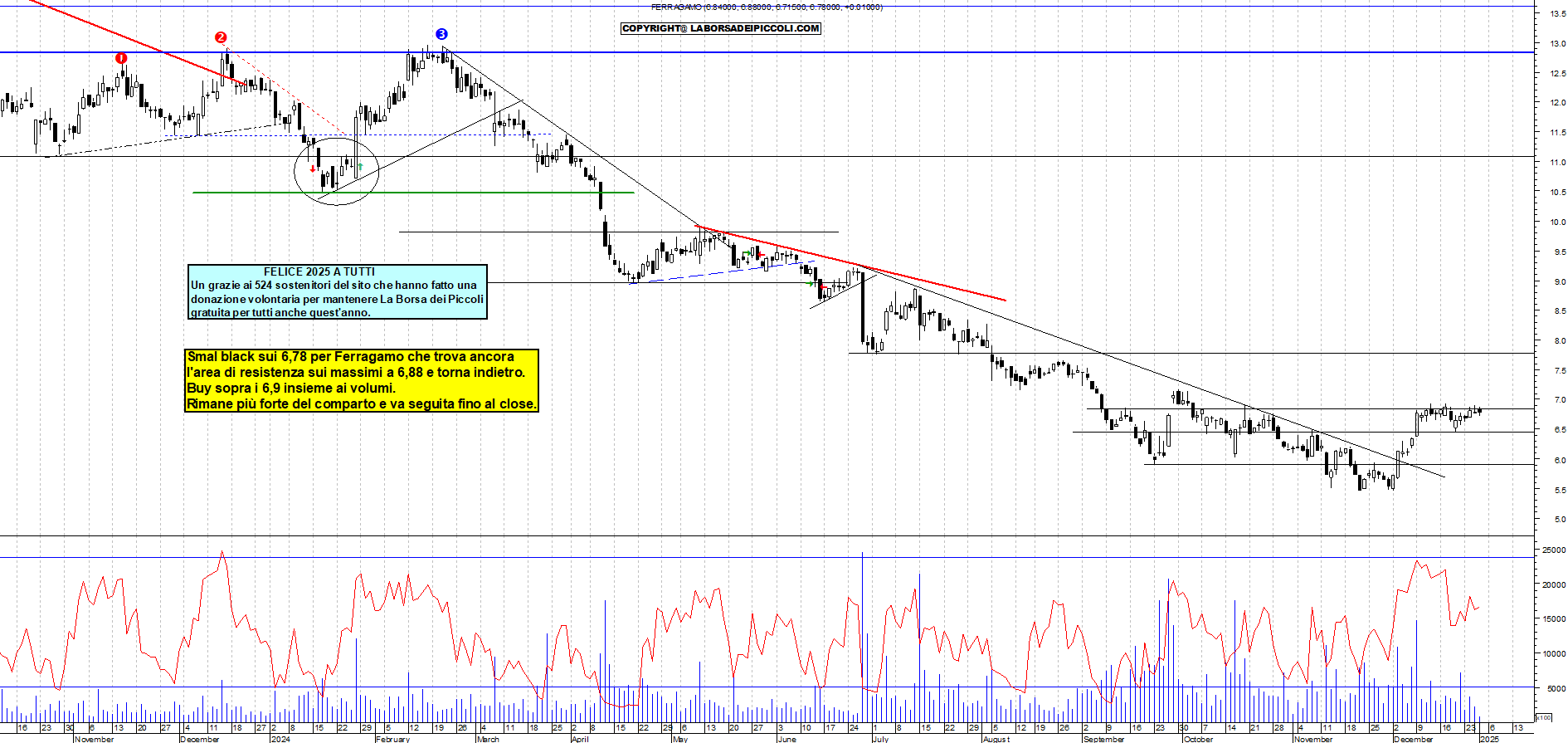Click the April month label
The image size is (1568, 743).
580,739
